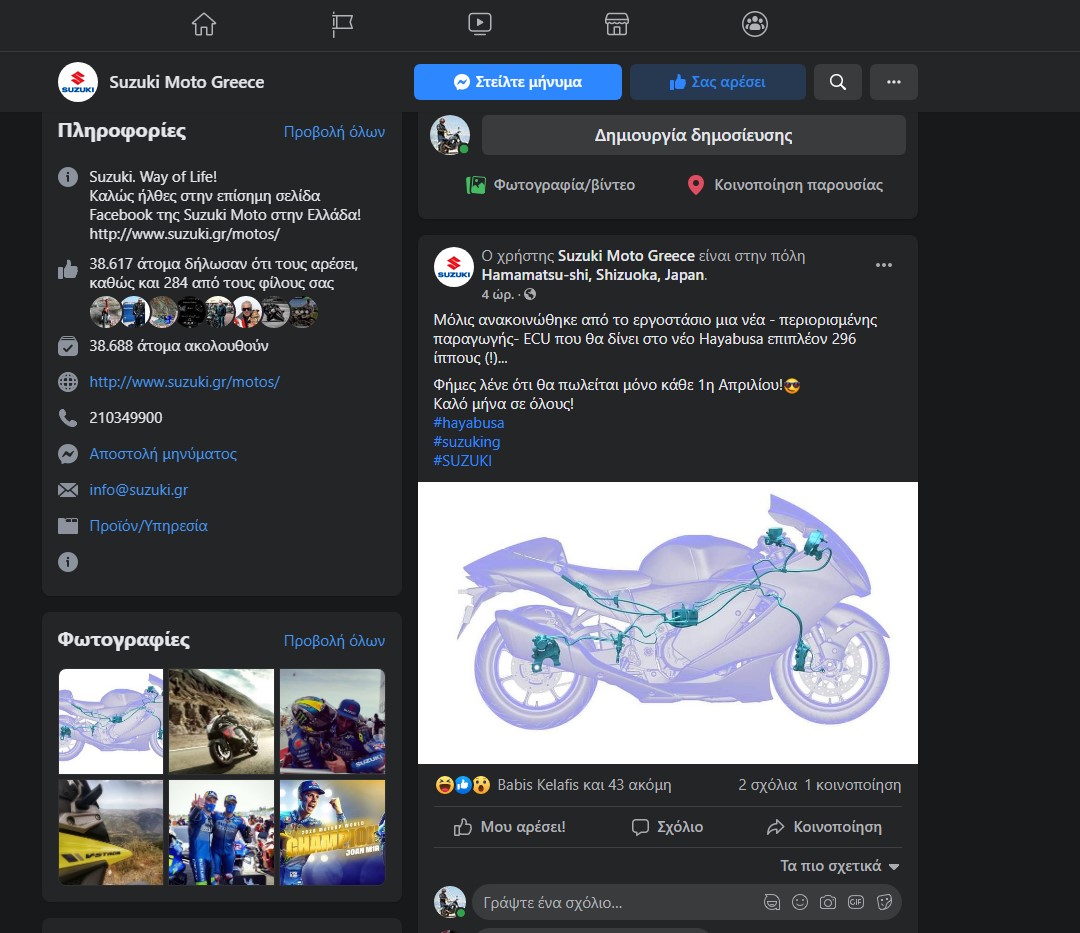Image resolution: width=1080 pixels, height=933 pixels.
Task: Open two riders thumbs-up photo thumbnail
Action: click(221, 832)
